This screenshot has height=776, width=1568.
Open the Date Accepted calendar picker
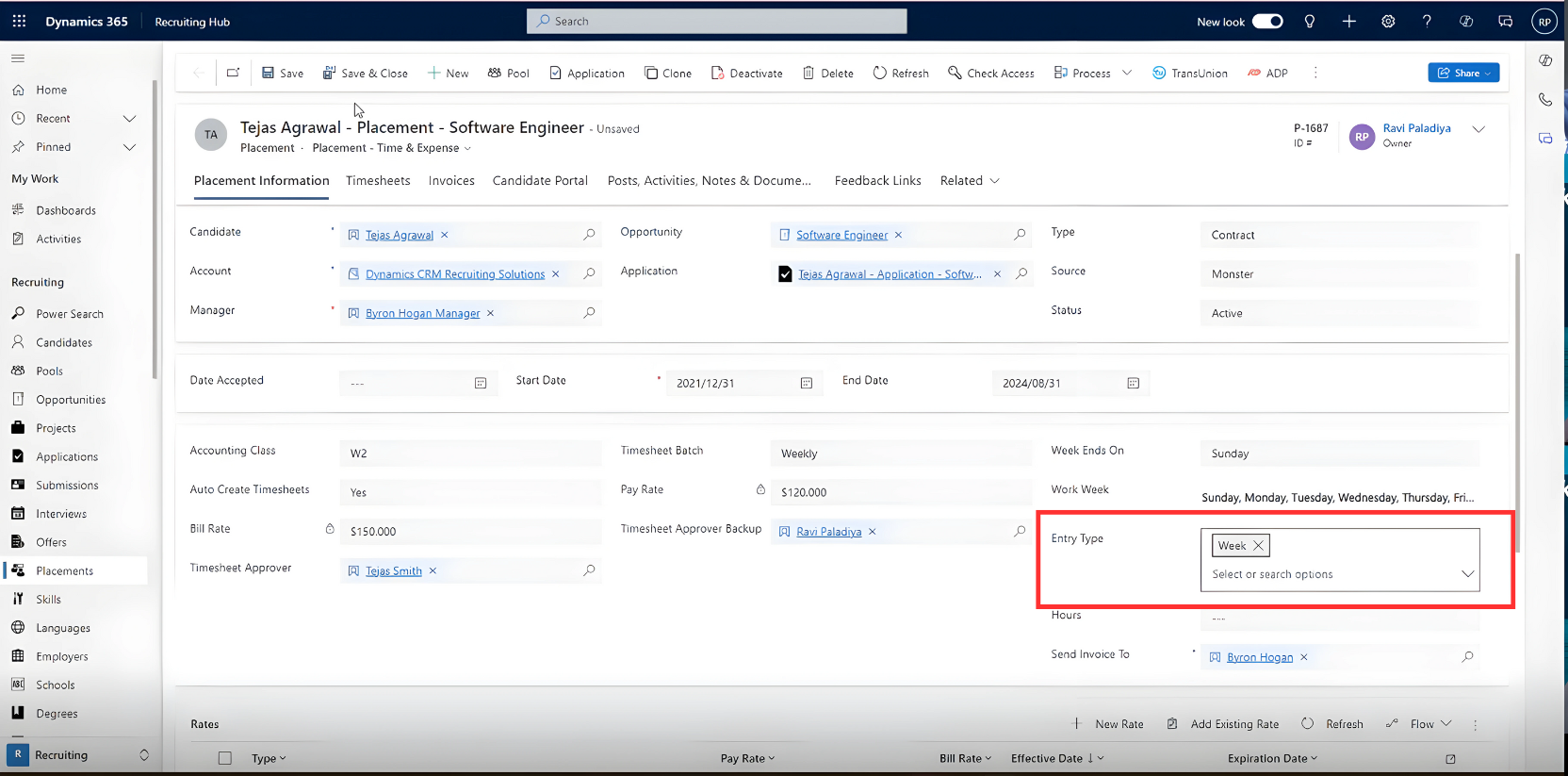[x=481, y=383]
